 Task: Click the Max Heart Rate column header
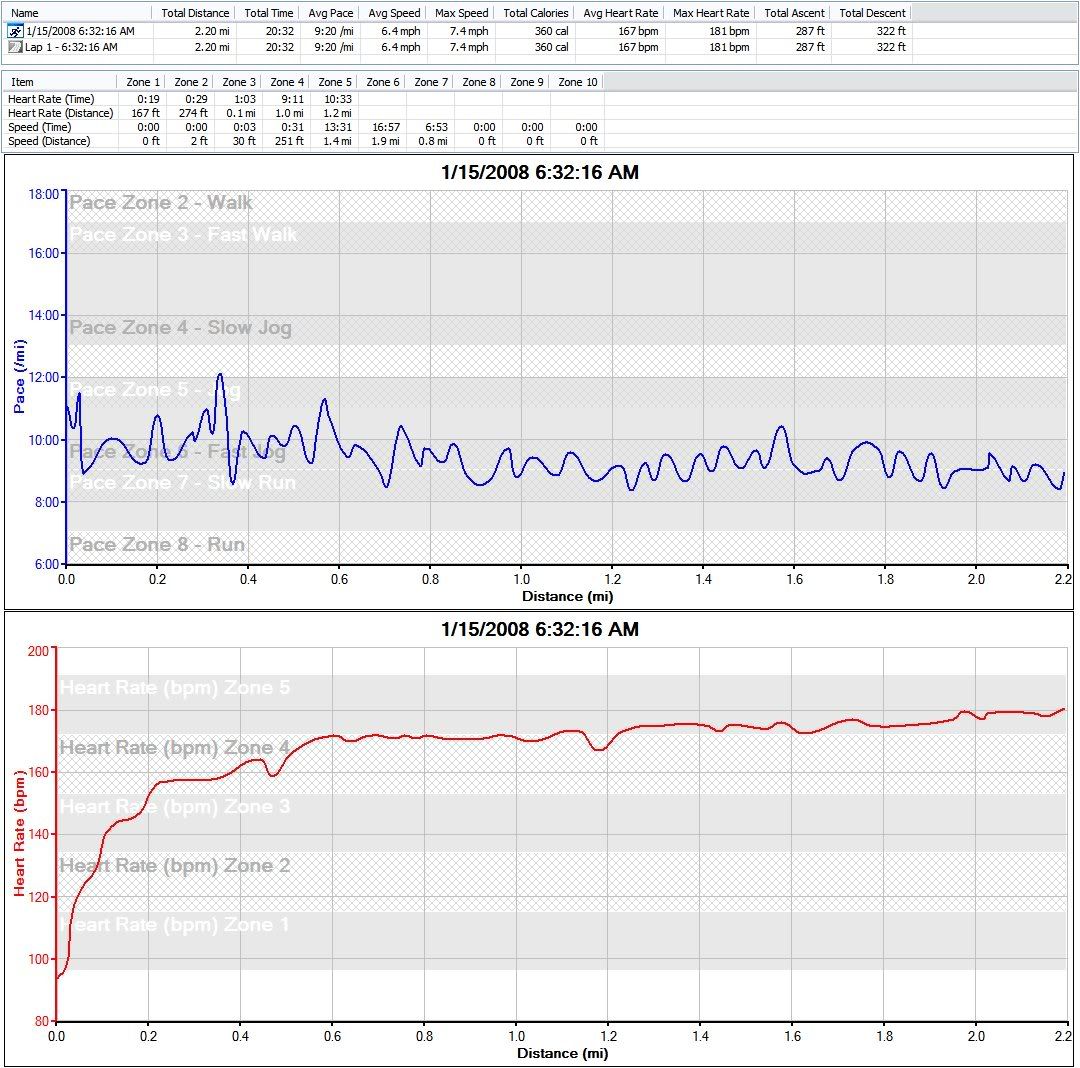click(711, 13)
